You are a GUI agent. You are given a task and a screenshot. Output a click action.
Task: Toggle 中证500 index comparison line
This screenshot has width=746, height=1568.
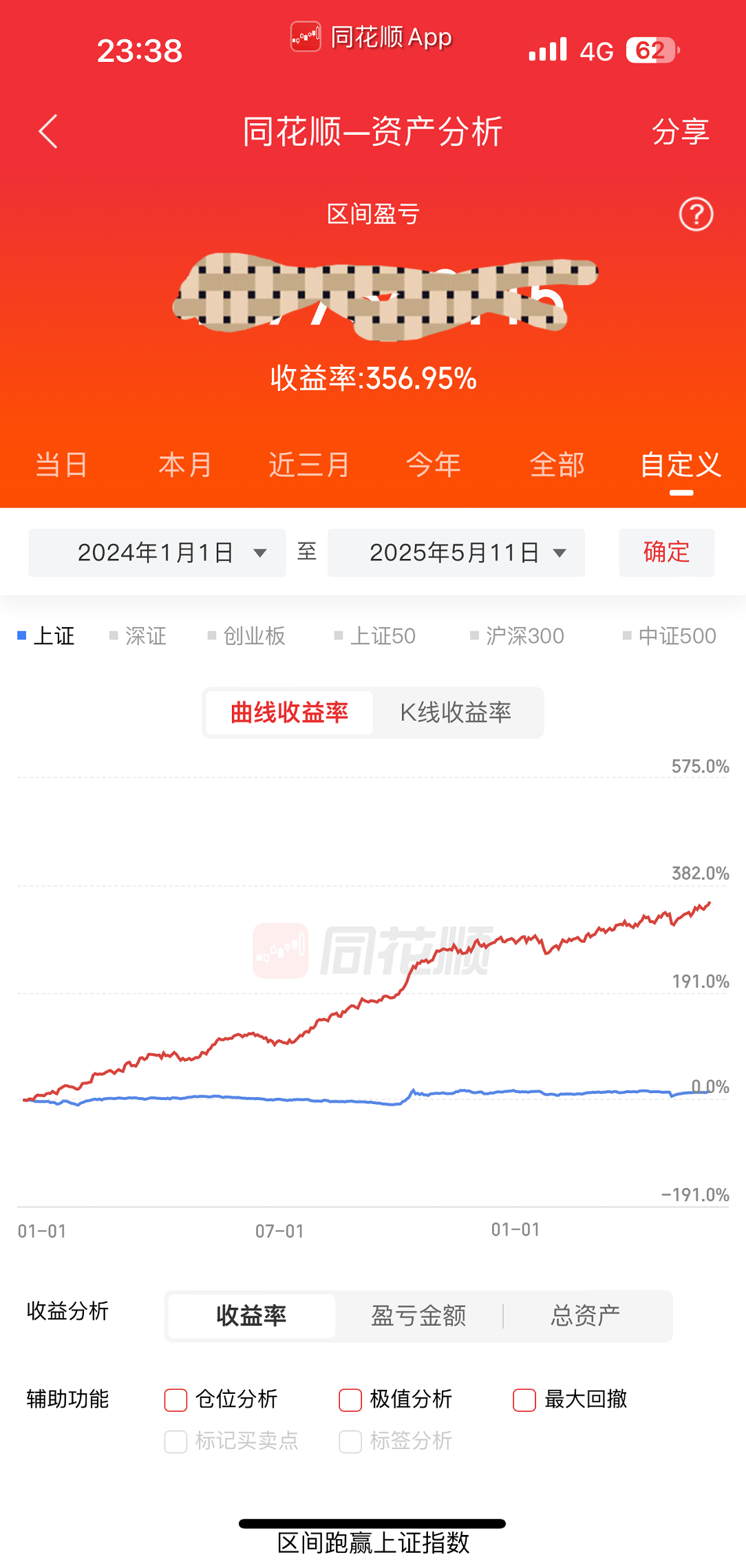[x=670, y=635]
